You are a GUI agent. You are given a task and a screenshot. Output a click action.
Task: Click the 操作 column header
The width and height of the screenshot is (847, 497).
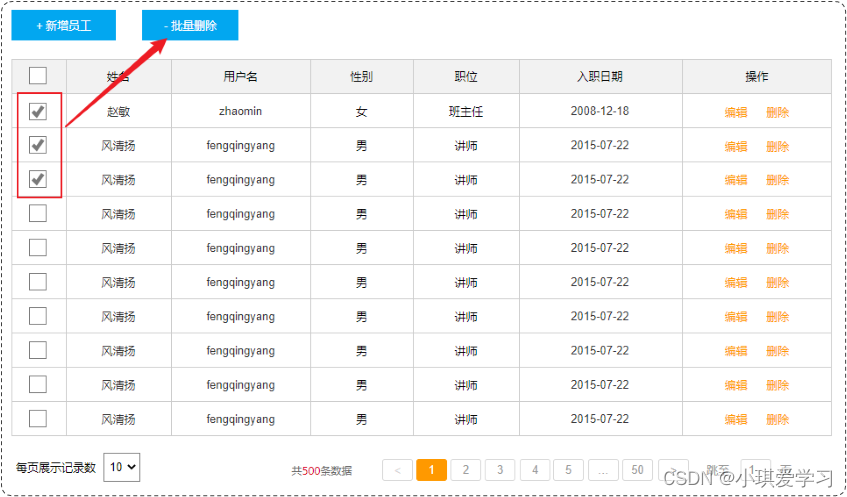tap(757, 77)
